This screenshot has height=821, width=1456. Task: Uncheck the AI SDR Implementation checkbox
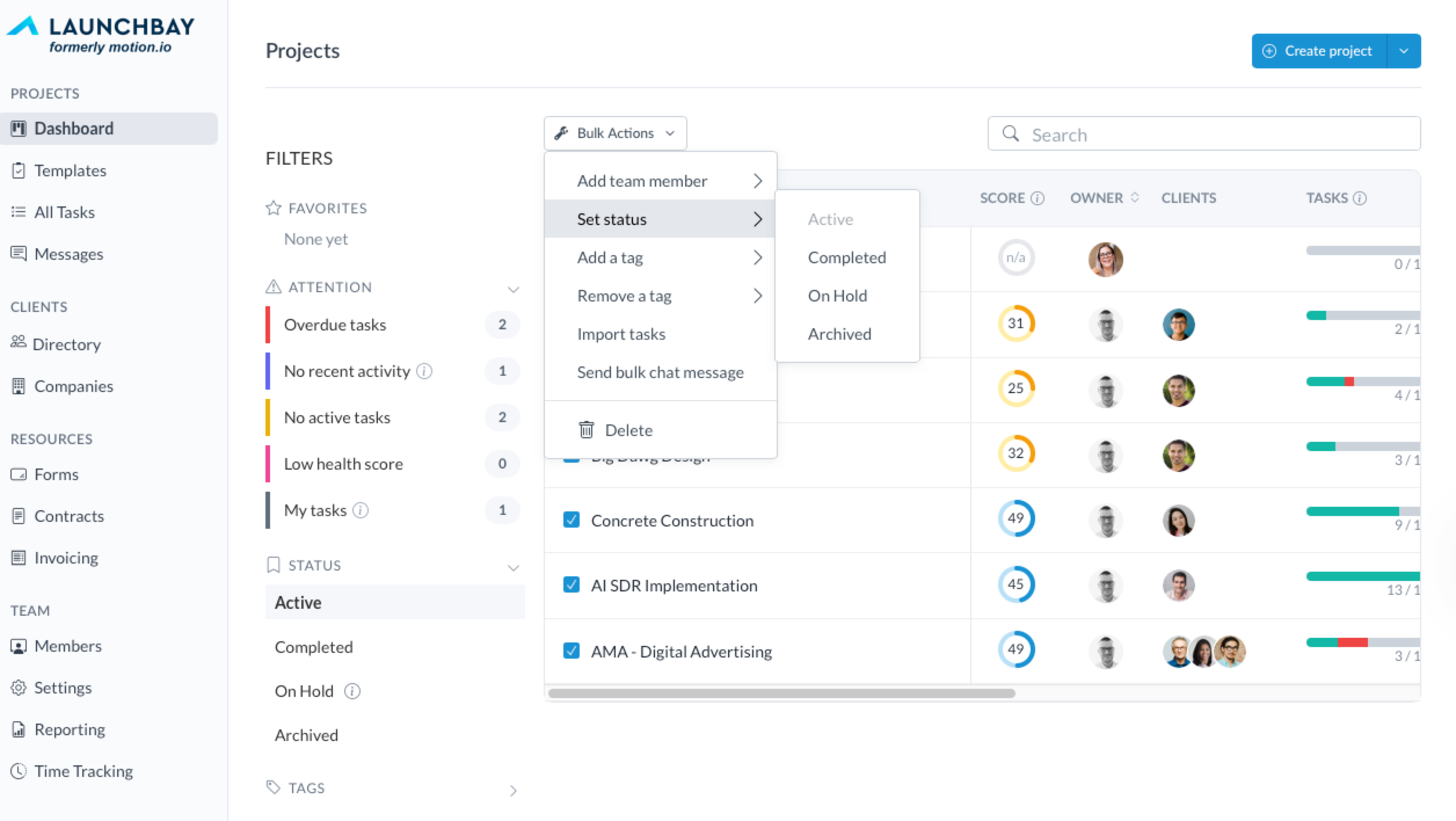[572, 584]
